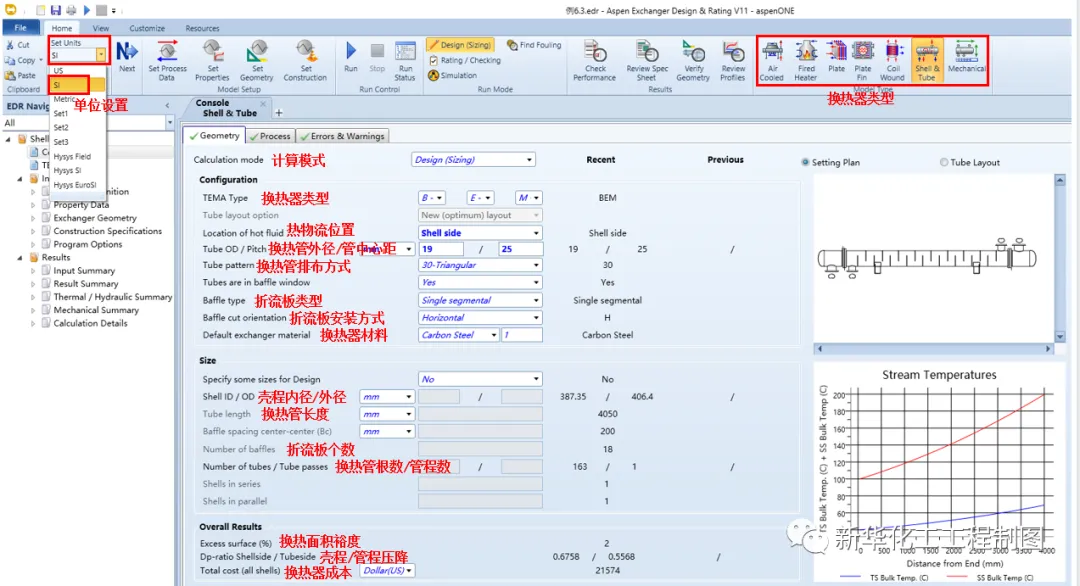Switch to the Process tab
The image size is (1080, 586).
(270, 136)
